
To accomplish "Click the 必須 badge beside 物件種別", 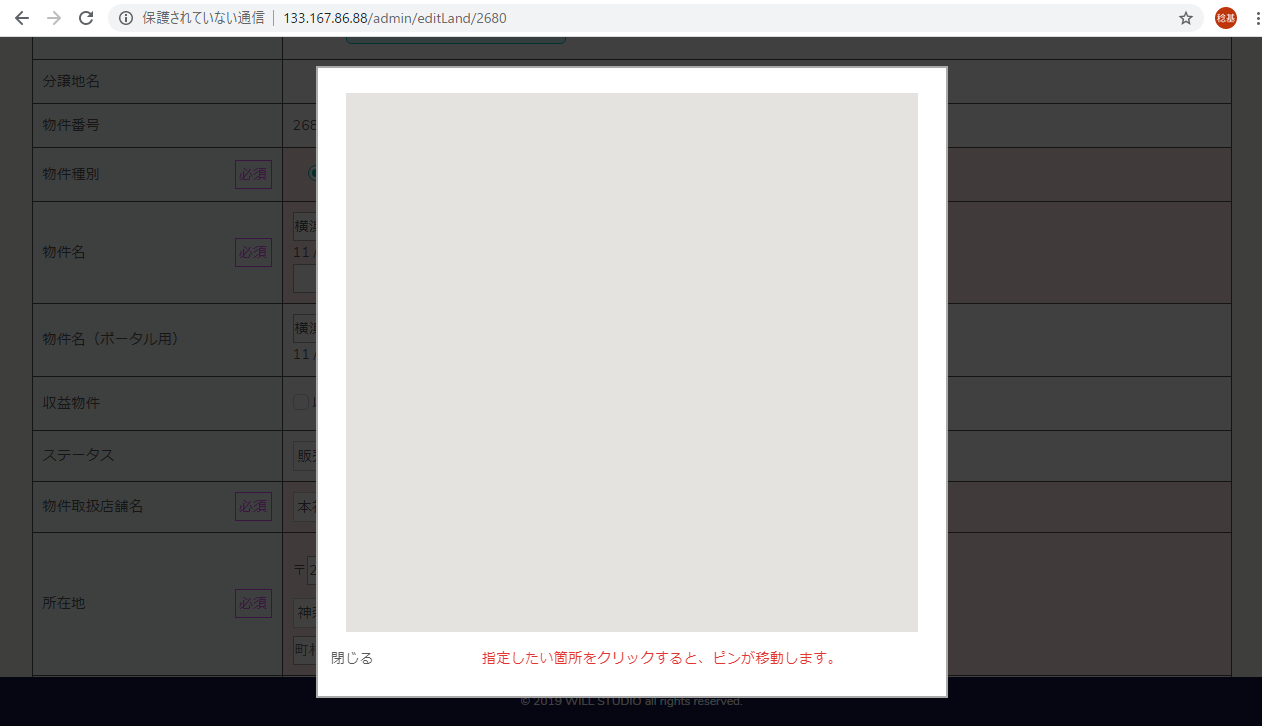I will (253, 174).
